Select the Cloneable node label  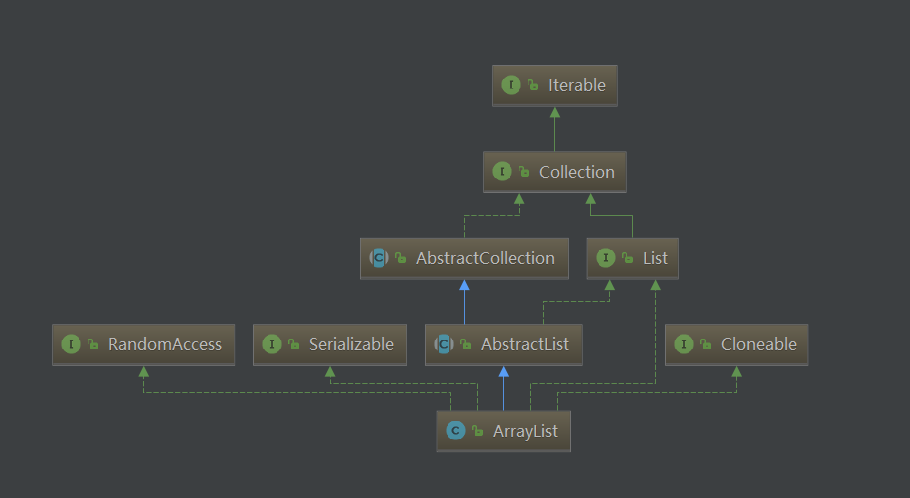tap(759, 344)
